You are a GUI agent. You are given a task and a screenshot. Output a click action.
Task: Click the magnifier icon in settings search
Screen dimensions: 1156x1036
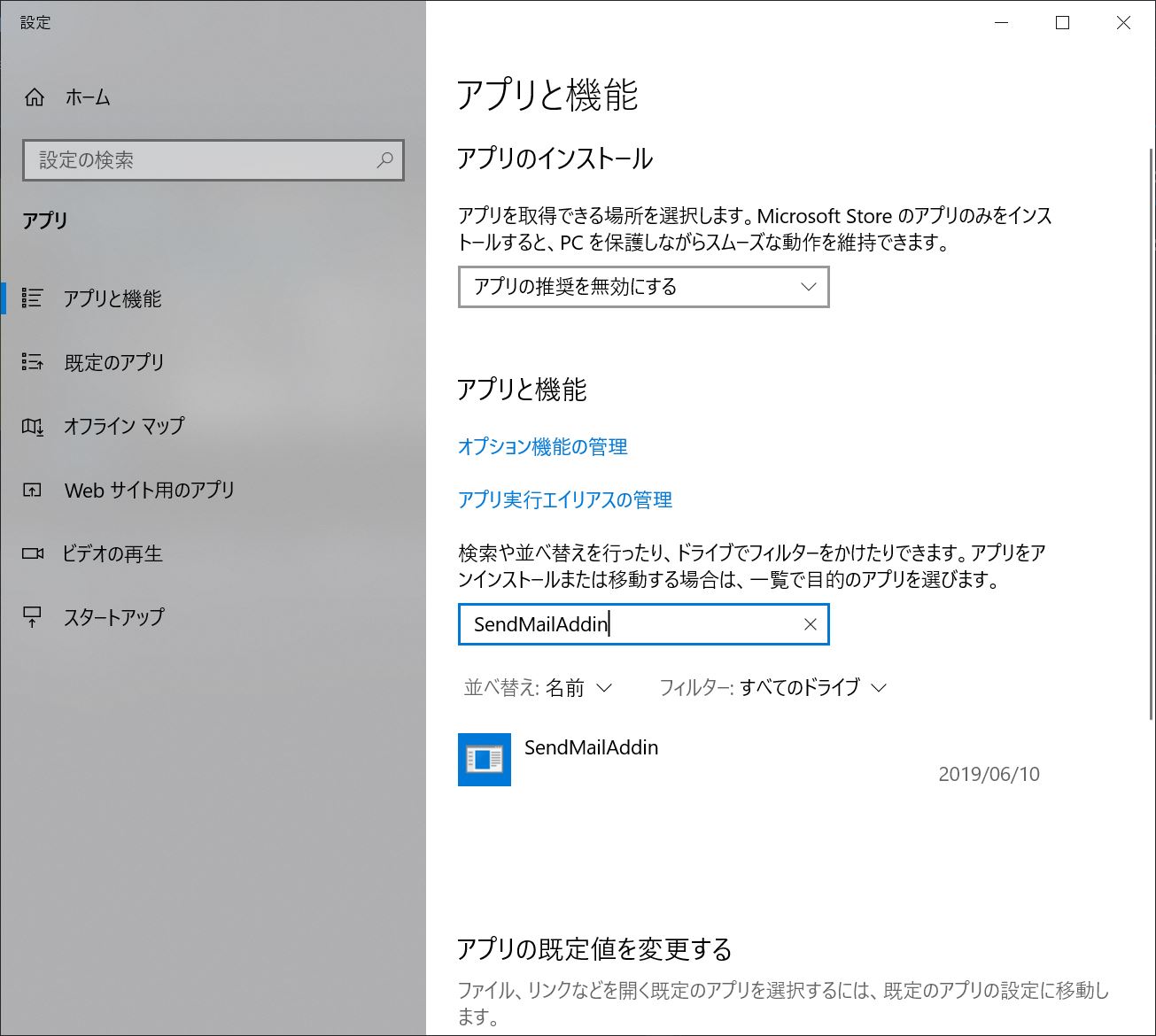pyautogui.click(x=384, y=160)
